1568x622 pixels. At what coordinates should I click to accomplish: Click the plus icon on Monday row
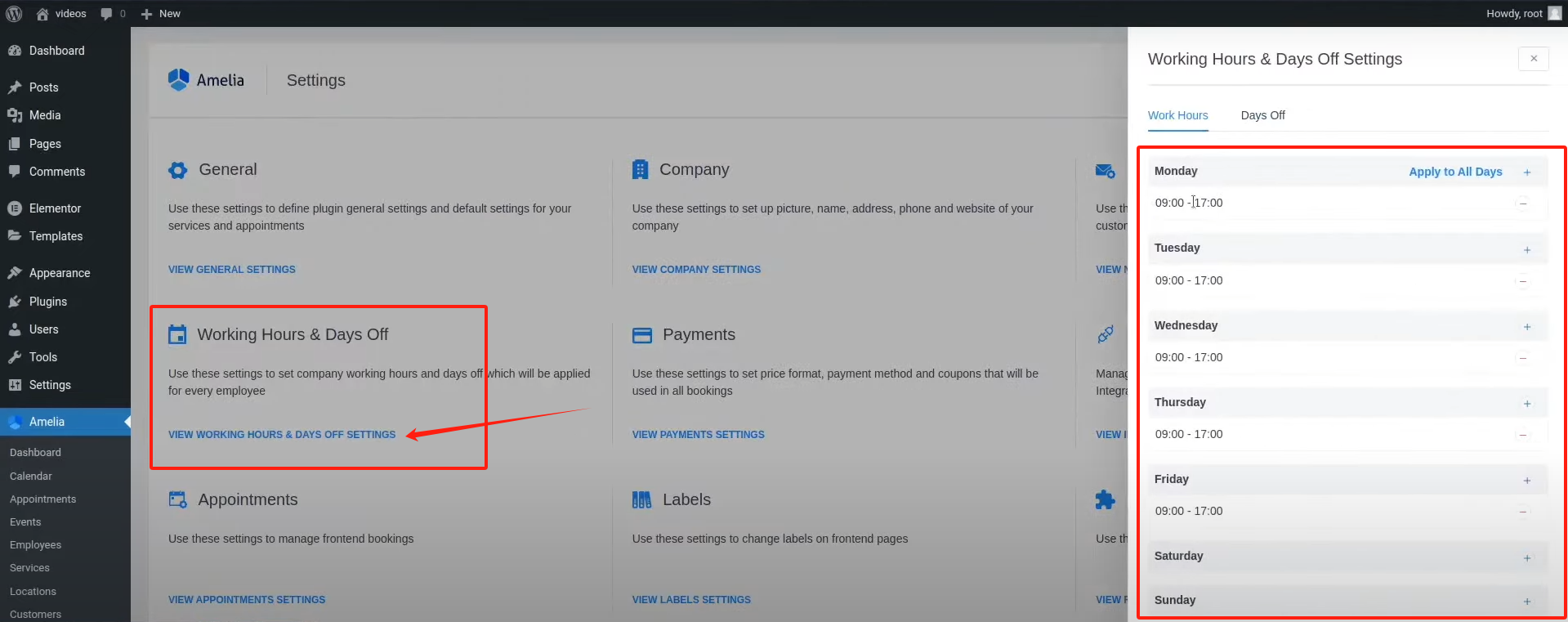click(x=1526, y=172)
